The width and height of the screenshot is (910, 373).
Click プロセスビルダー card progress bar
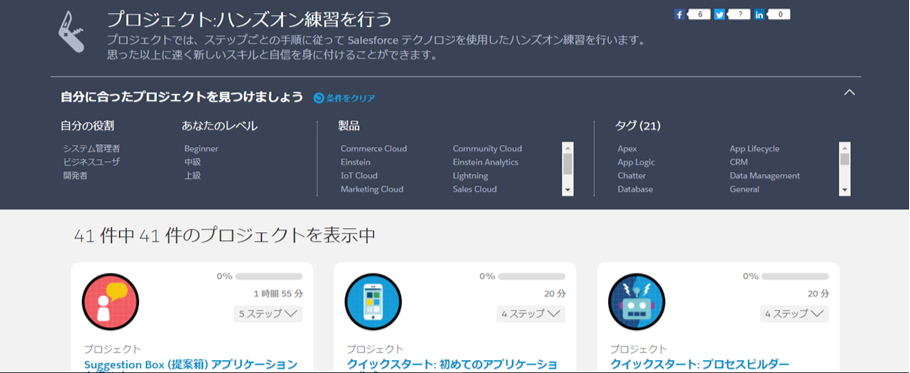coord(795,277)
